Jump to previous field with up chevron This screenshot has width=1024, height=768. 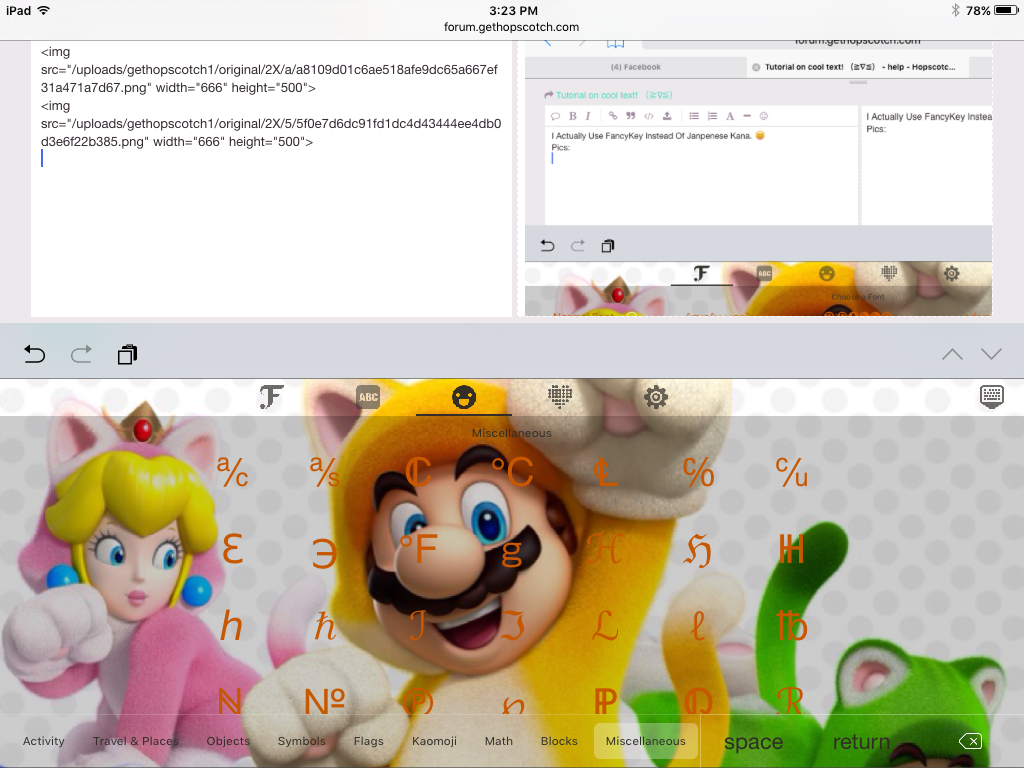[x=952, y=355]
